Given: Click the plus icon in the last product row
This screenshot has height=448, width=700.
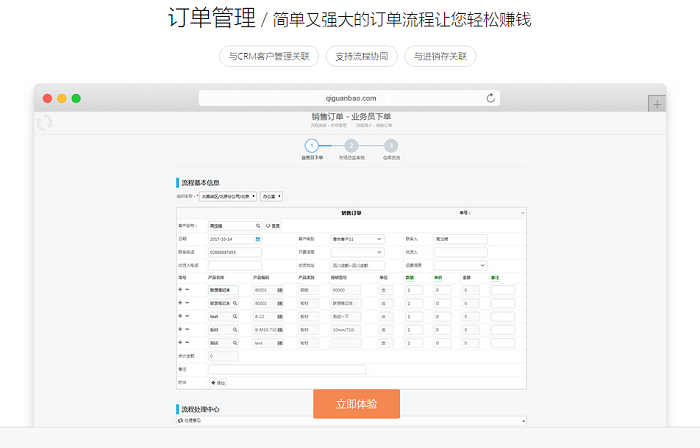Looking at the screenshot, I should pos(180,342).
